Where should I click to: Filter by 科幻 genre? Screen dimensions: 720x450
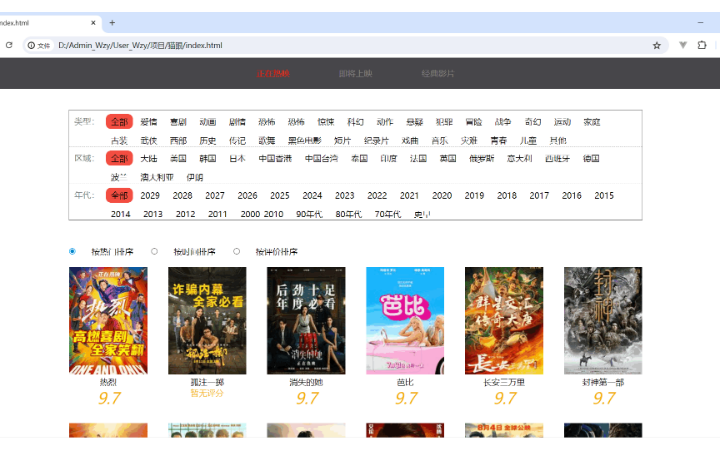(x=355, y=122)
